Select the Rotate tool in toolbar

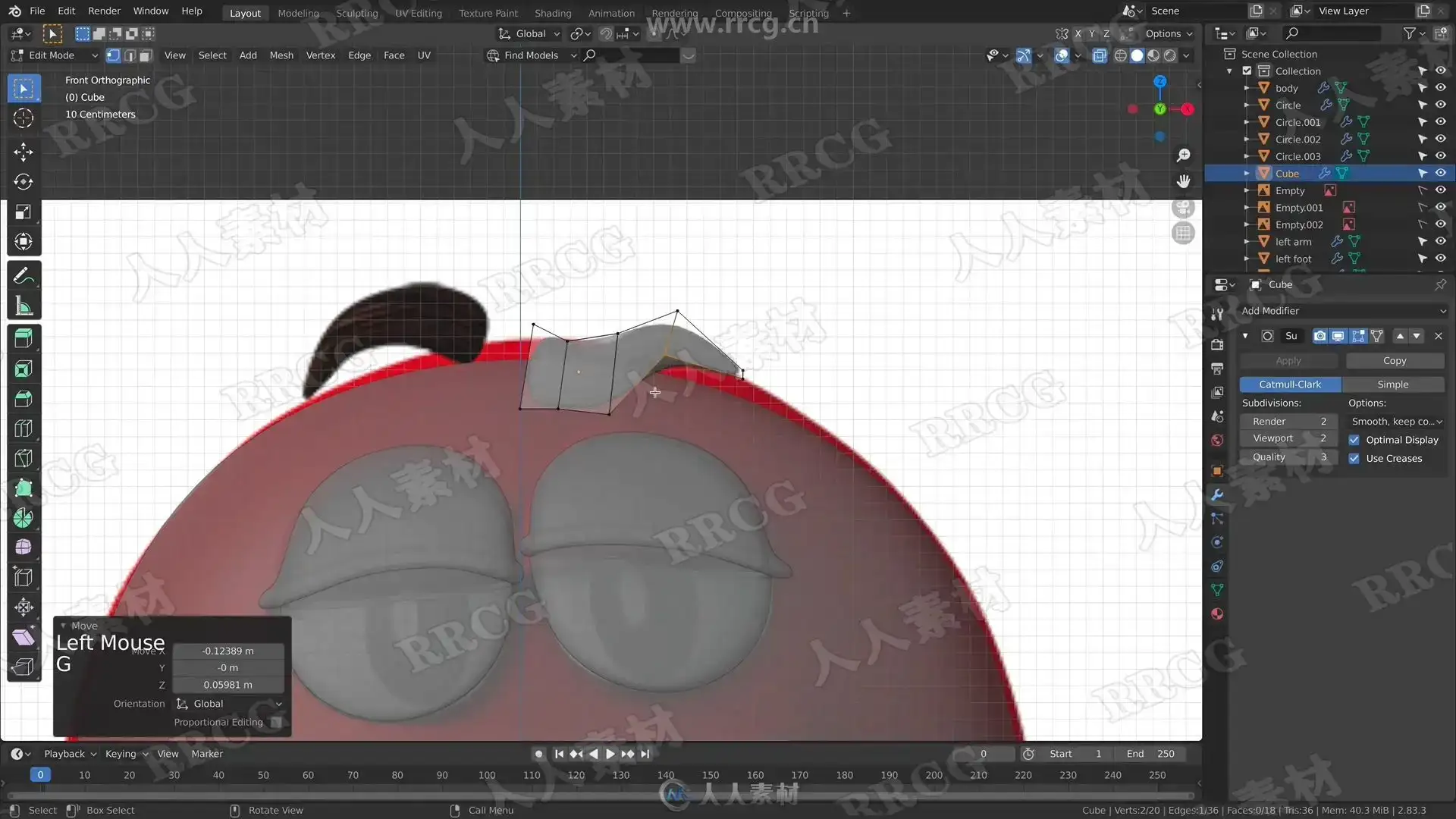click(24, 182)
